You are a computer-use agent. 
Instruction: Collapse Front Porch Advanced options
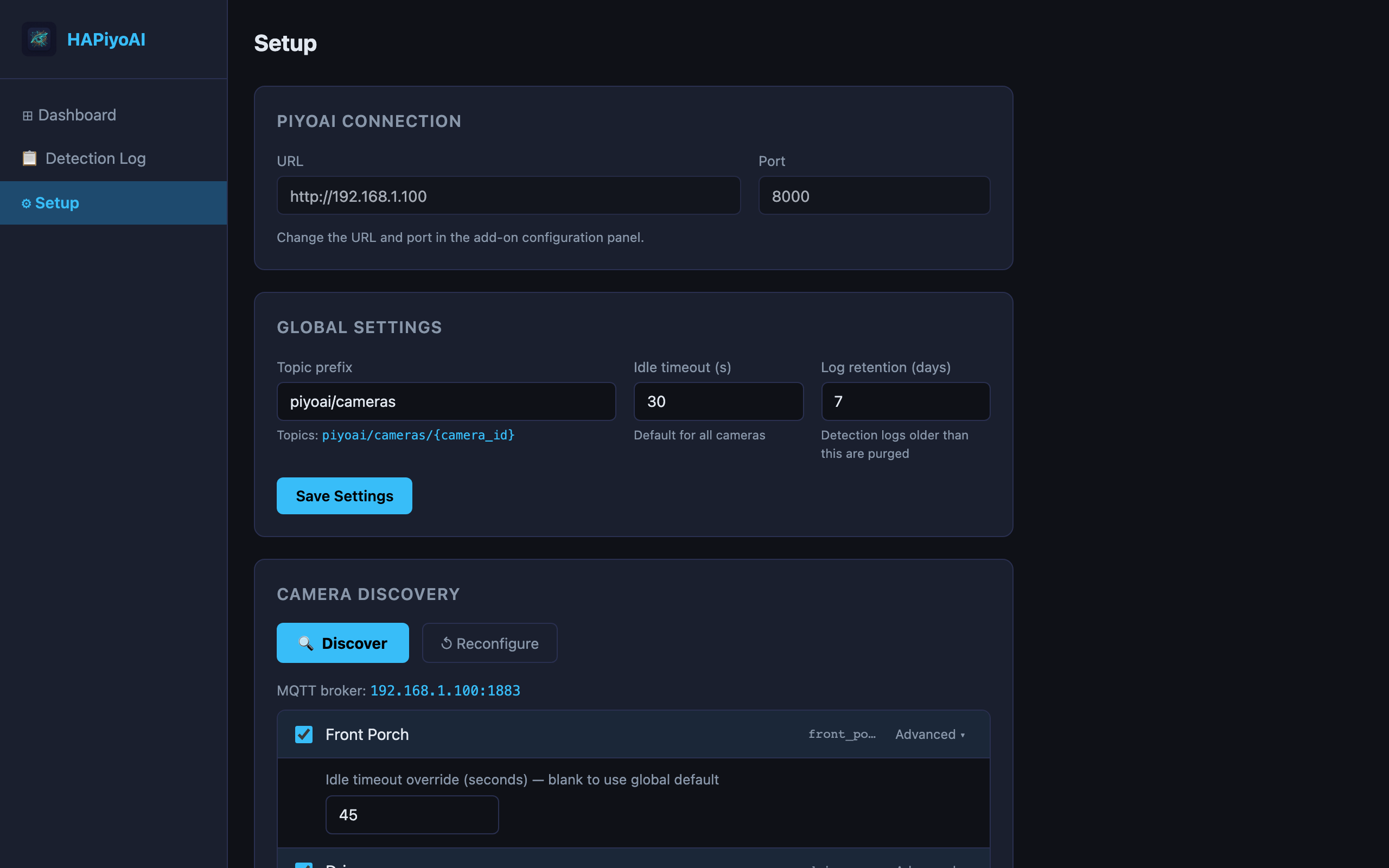coord(930,734)
